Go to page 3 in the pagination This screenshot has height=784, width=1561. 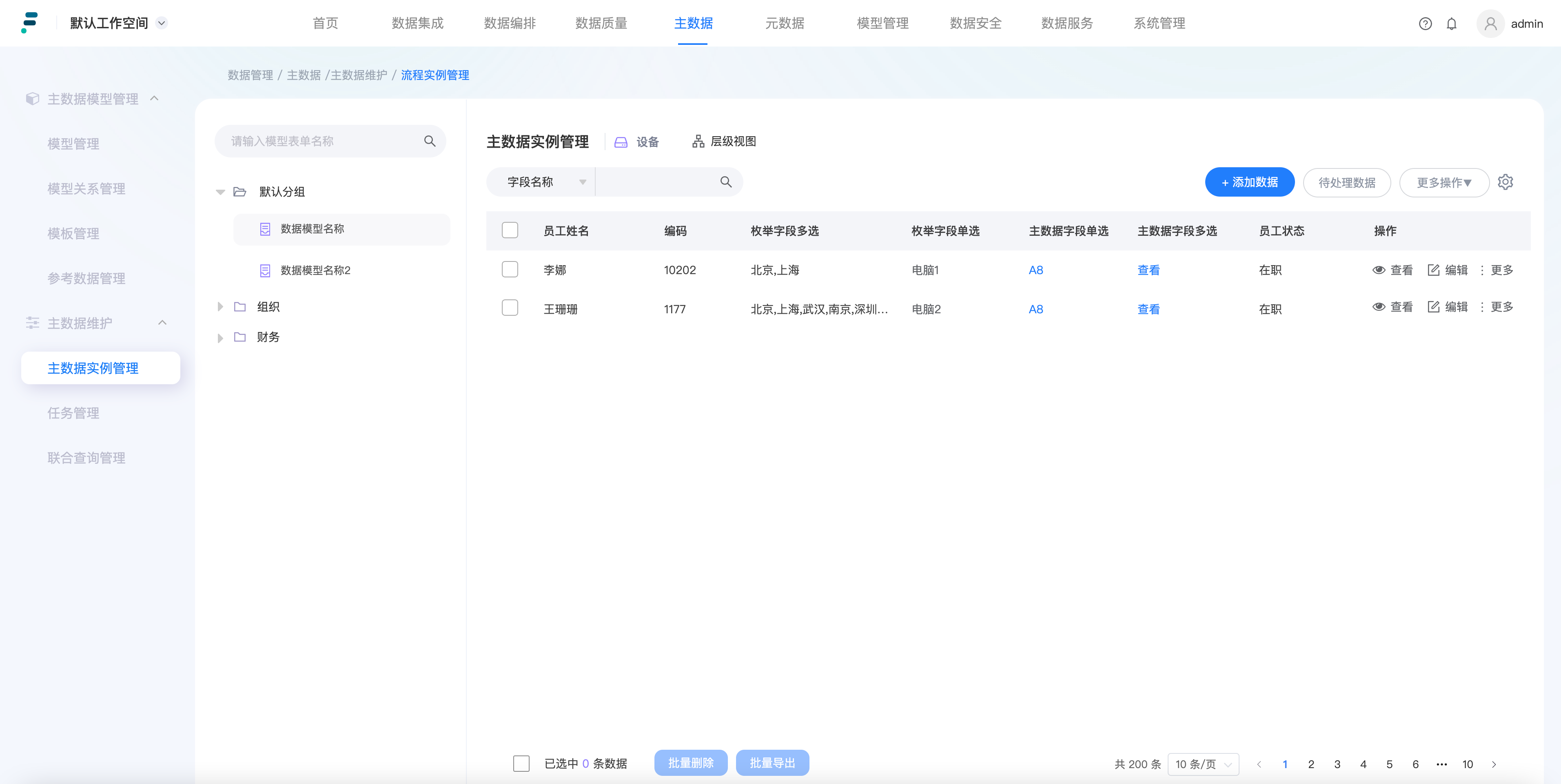tap(1337, 764)
